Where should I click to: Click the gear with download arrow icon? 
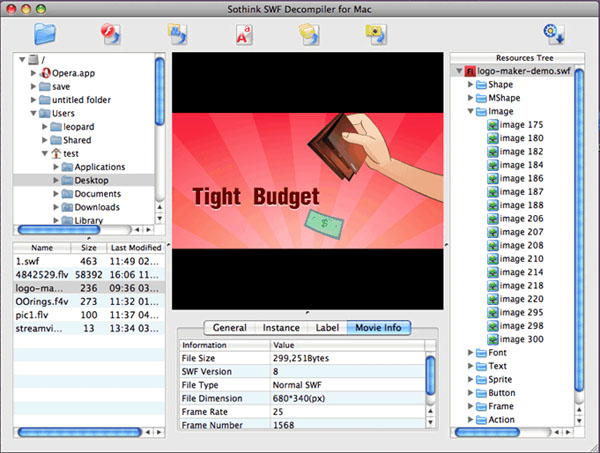[554, 34]
